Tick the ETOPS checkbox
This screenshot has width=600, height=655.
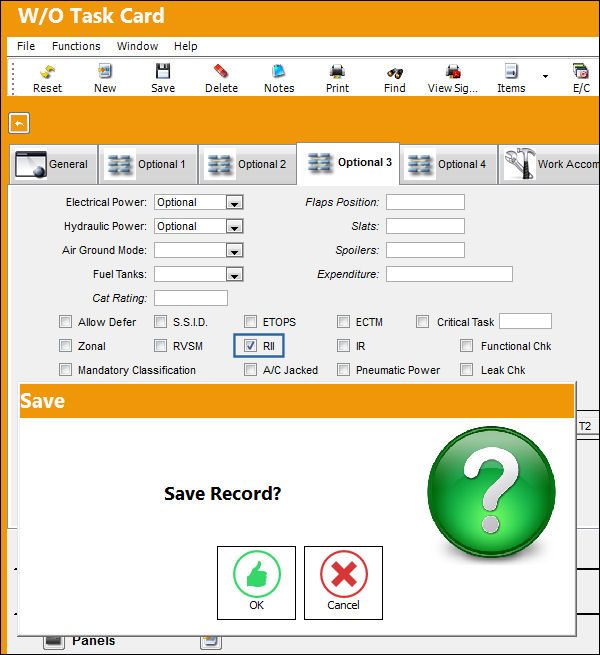pyautogui.click(x=250, y=322)
